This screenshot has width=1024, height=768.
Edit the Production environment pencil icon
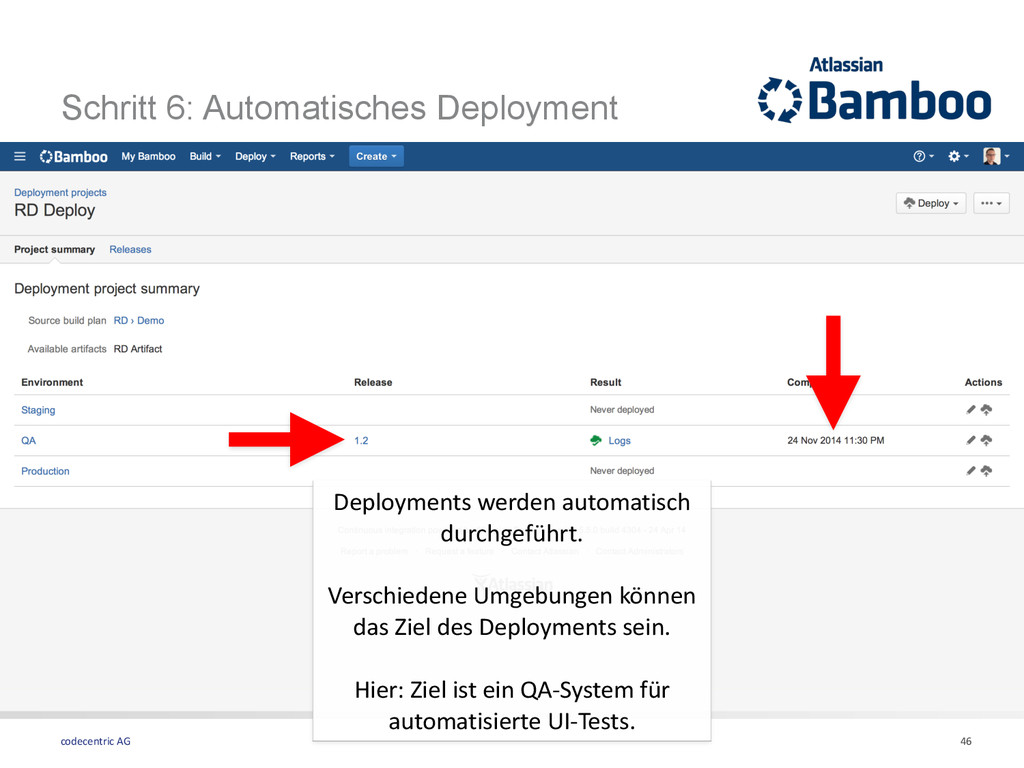pyautogui.click(x=971, y=470)
